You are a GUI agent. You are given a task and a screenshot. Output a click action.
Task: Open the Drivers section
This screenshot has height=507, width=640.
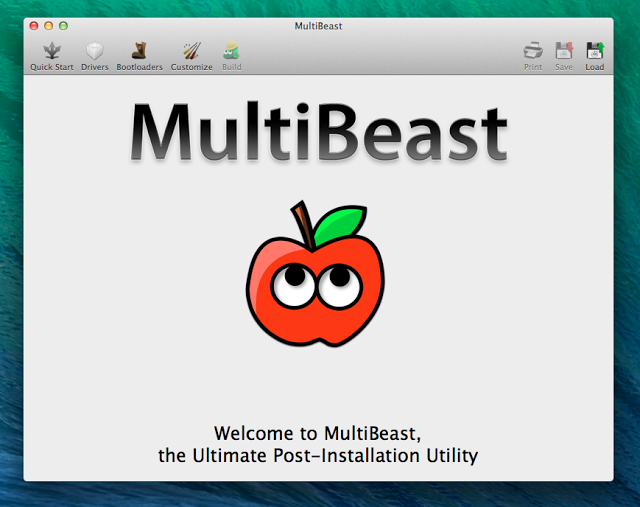click(x=95, y=56)
